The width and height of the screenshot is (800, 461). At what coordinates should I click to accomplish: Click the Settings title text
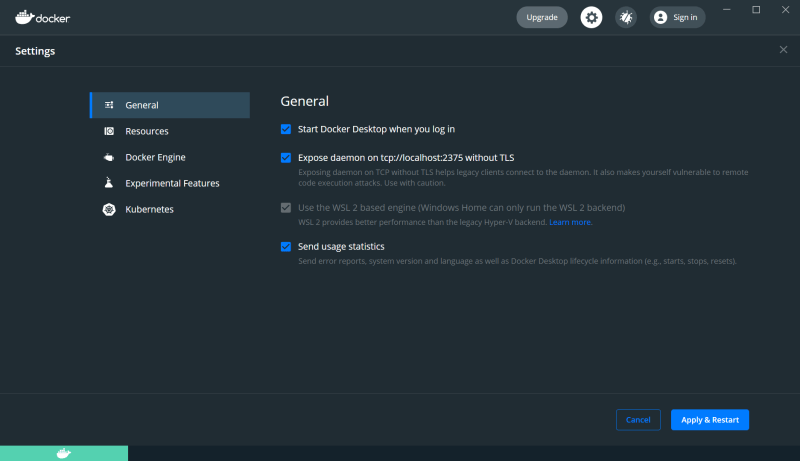[35, 51]
